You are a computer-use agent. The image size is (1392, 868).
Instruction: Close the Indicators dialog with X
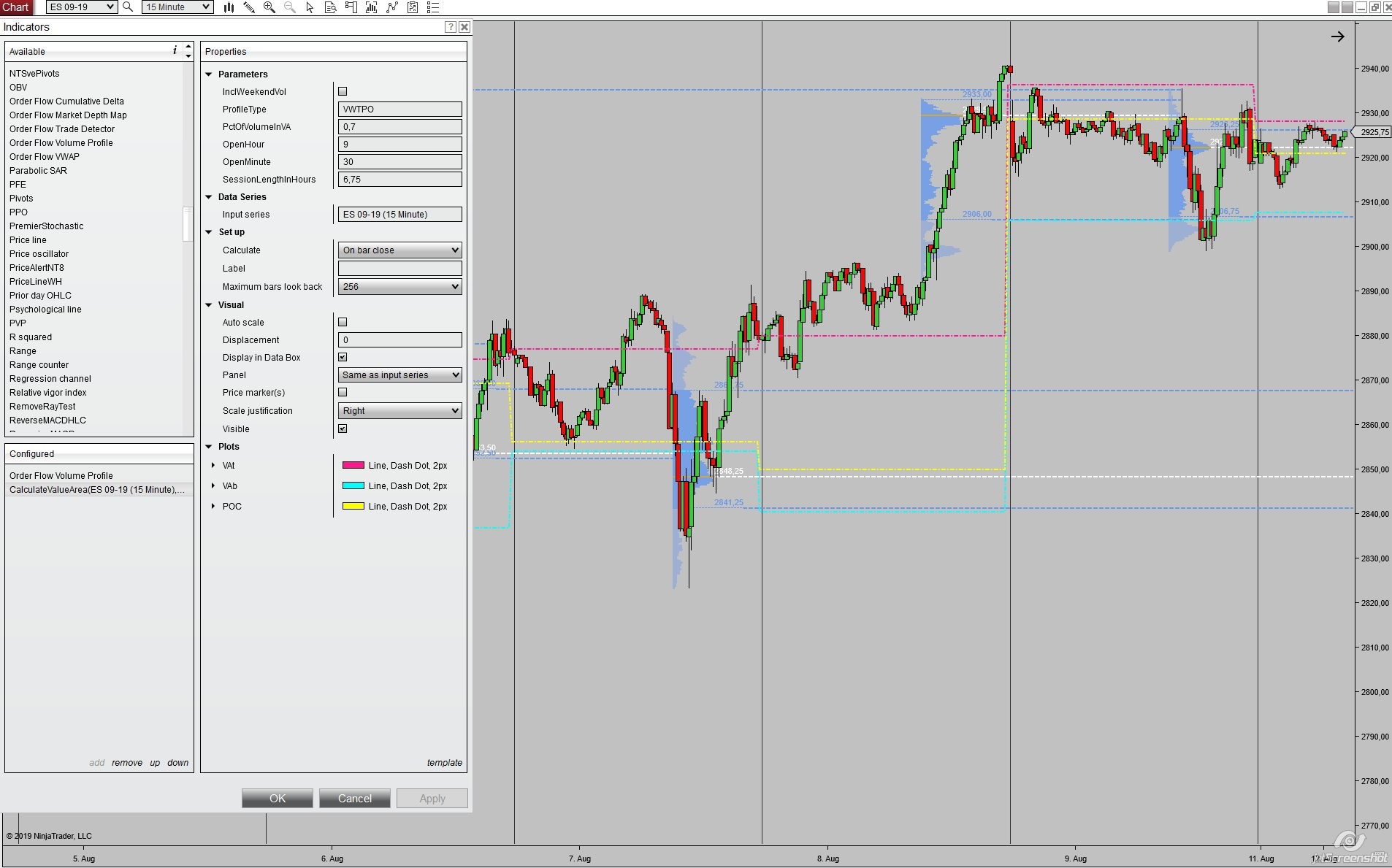(464, 27)
